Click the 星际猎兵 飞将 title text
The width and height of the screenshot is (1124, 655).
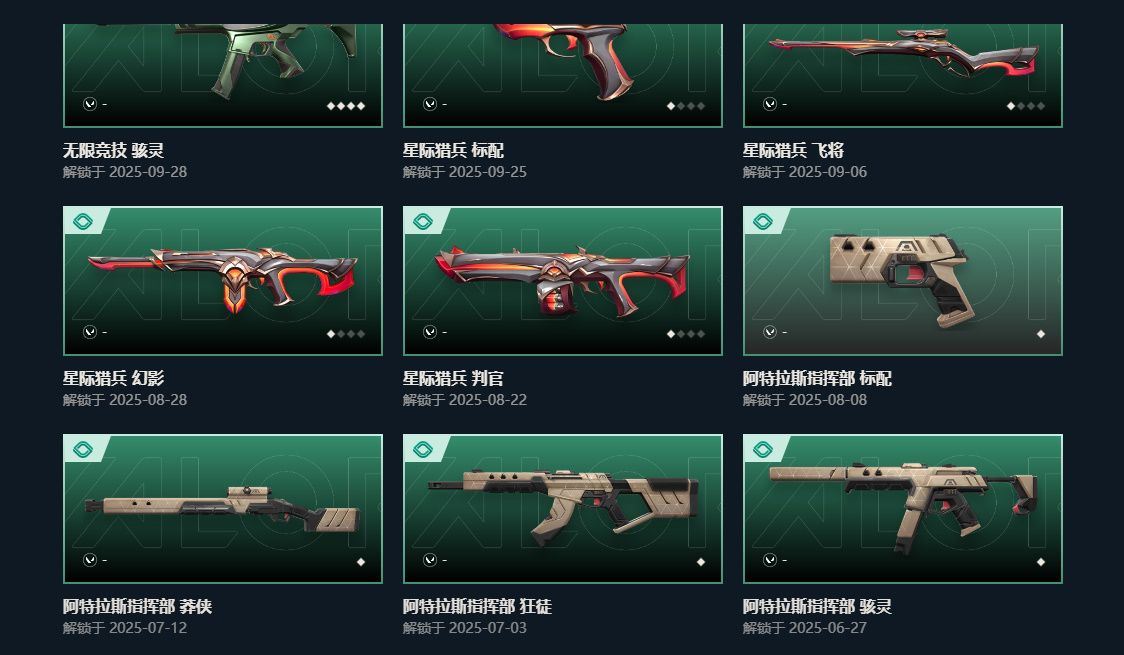tap(793, 150)
